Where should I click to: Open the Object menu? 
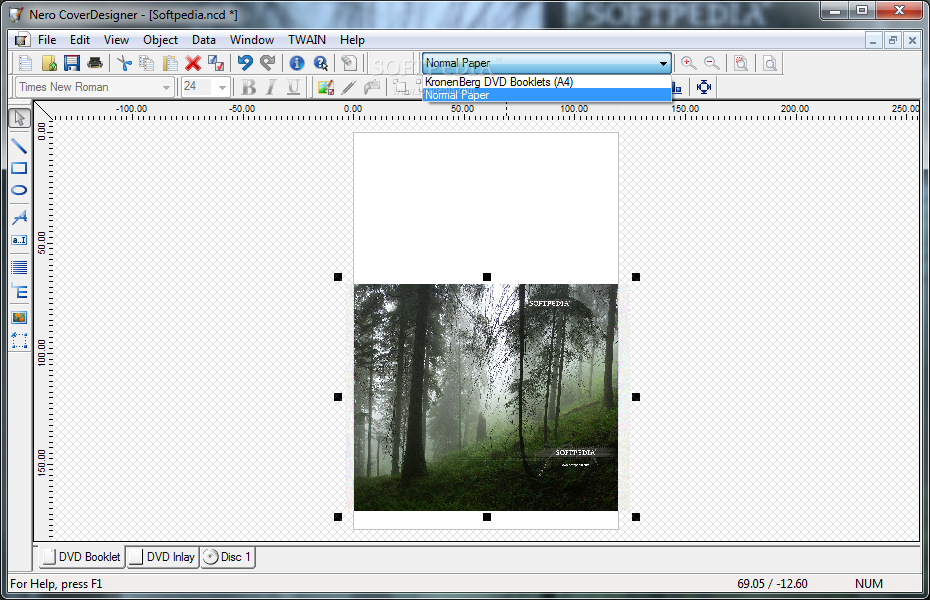pyautogui.click(x=160, y=40)
